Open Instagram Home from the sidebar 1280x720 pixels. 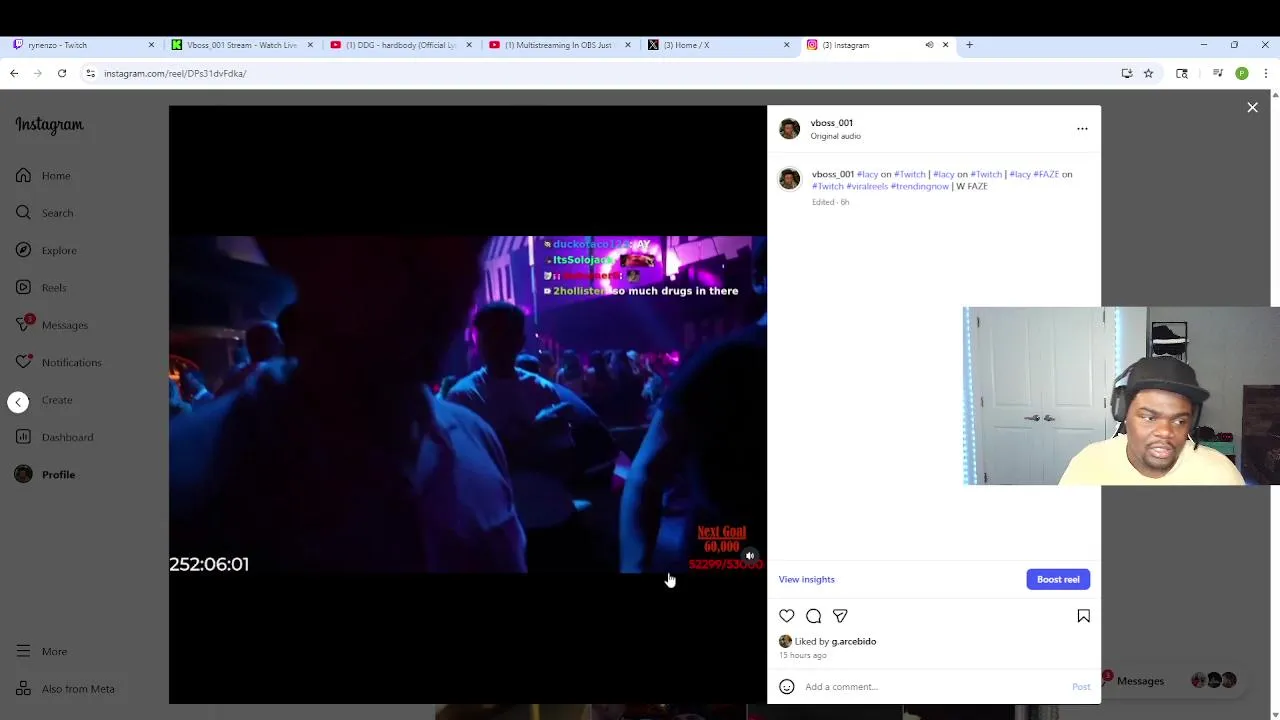point(43,176)
